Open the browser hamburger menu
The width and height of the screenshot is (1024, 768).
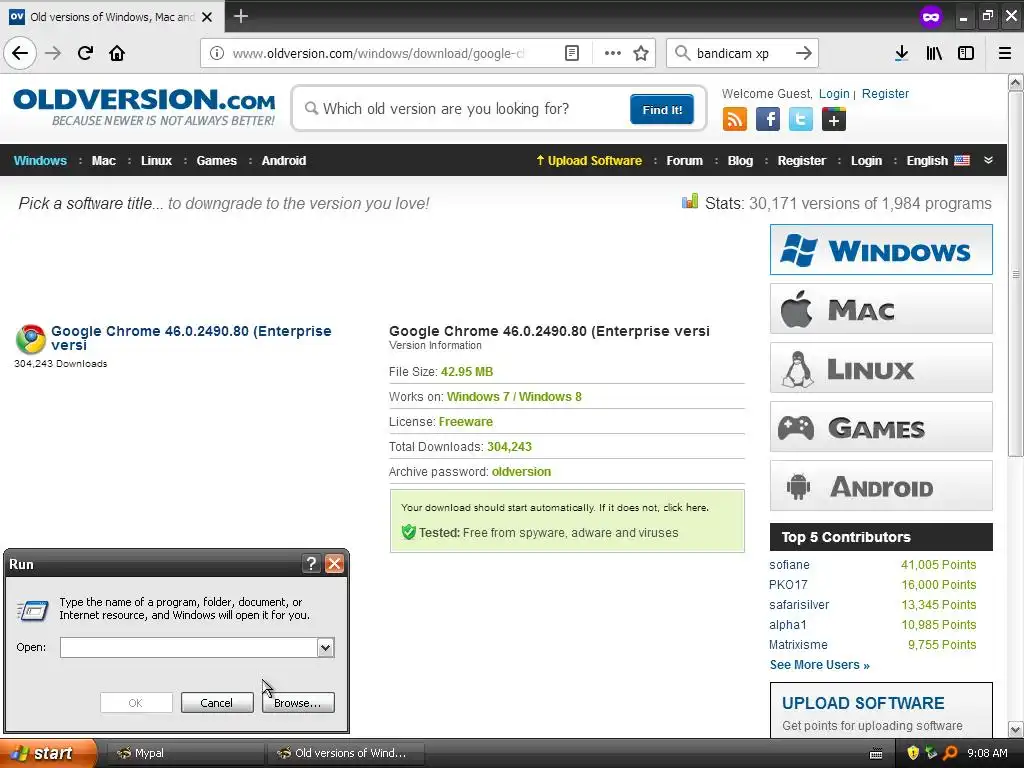click(1005, 53)
